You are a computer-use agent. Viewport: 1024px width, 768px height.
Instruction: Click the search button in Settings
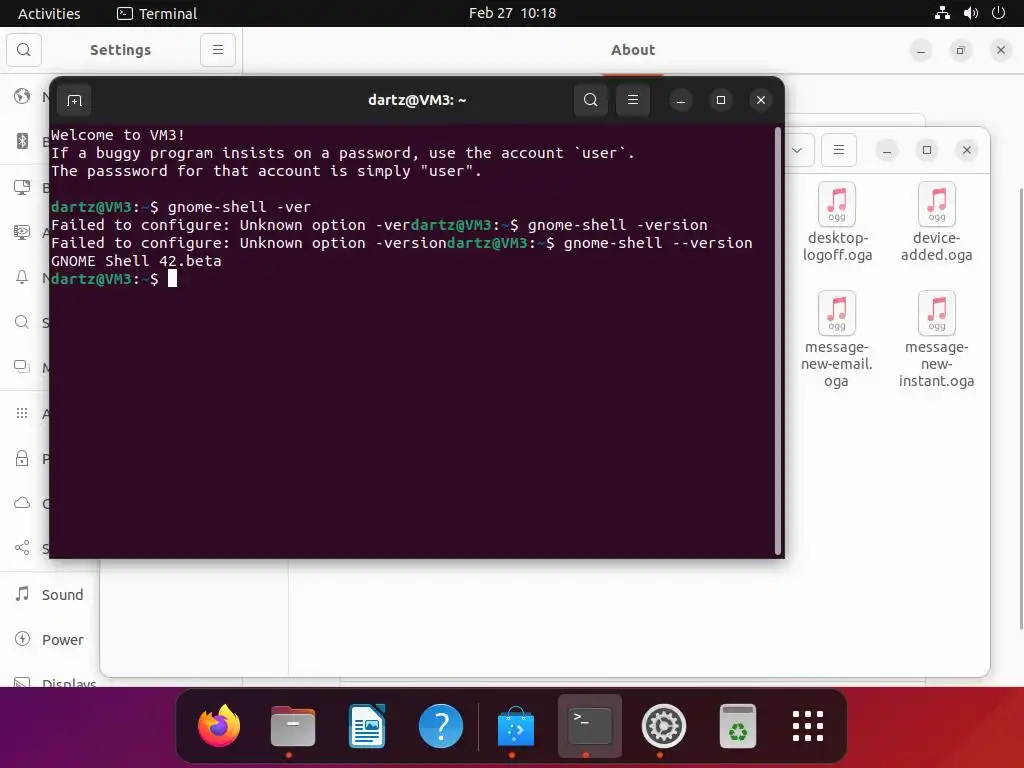coord(24,50)
